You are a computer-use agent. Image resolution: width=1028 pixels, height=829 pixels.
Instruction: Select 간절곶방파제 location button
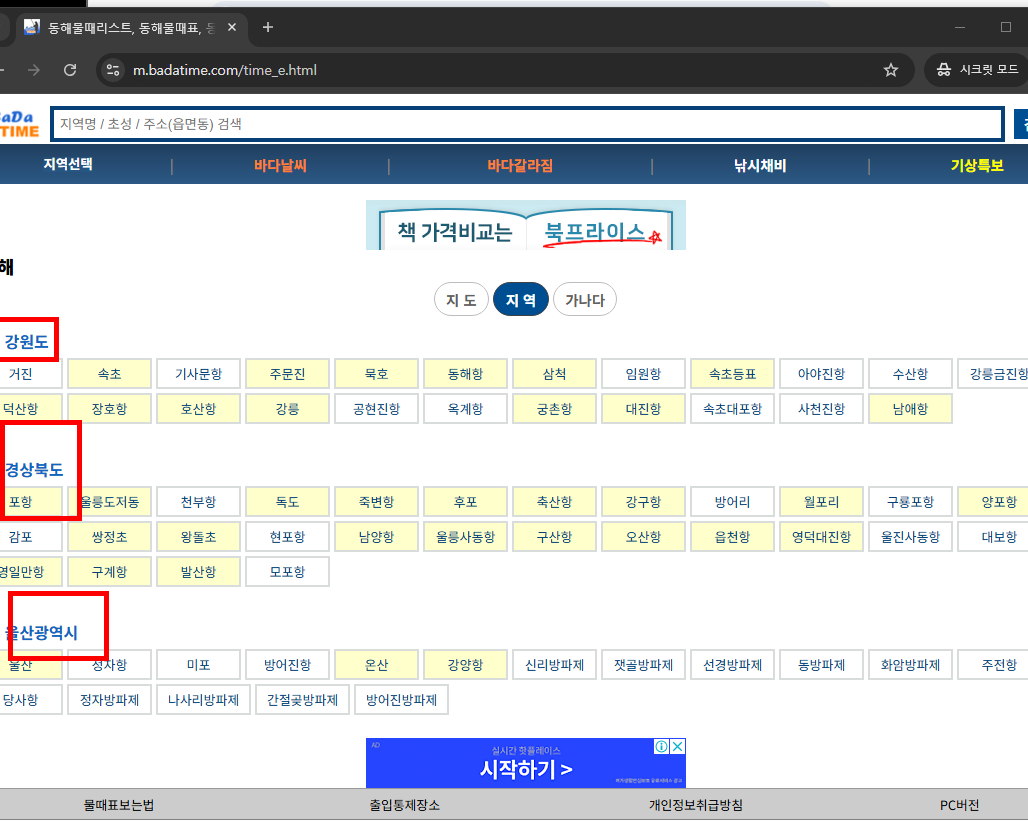(x=302, y=699)
